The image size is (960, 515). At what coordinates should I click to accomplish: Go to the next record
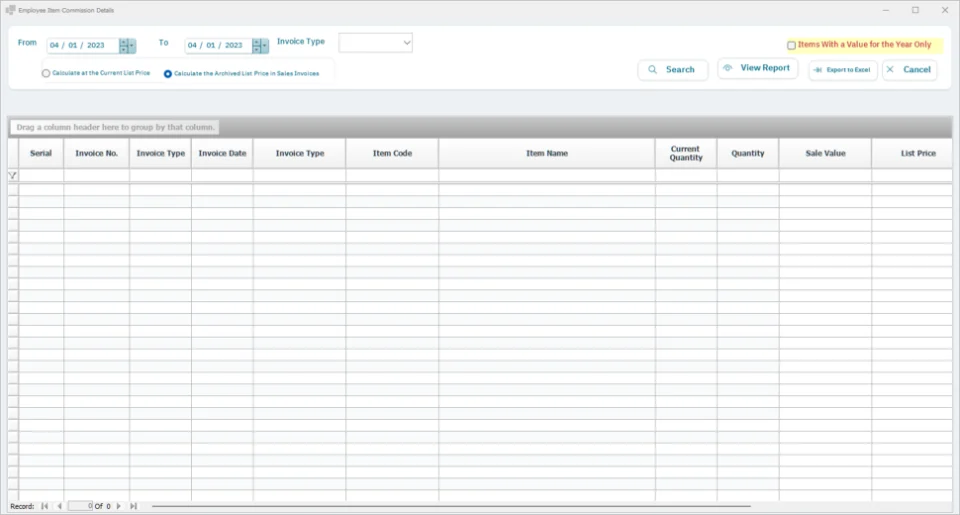pos(119,506)
